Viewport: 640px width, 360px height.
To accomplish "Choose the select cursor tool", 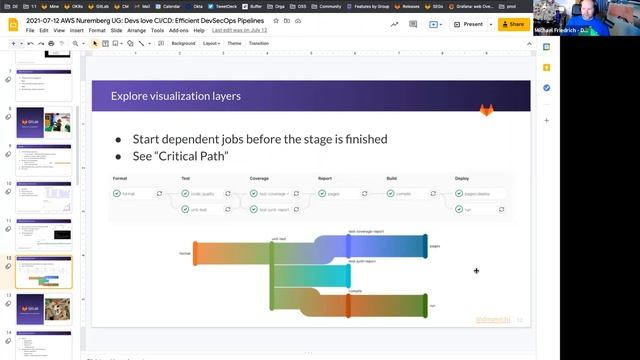I will (95, 43).
